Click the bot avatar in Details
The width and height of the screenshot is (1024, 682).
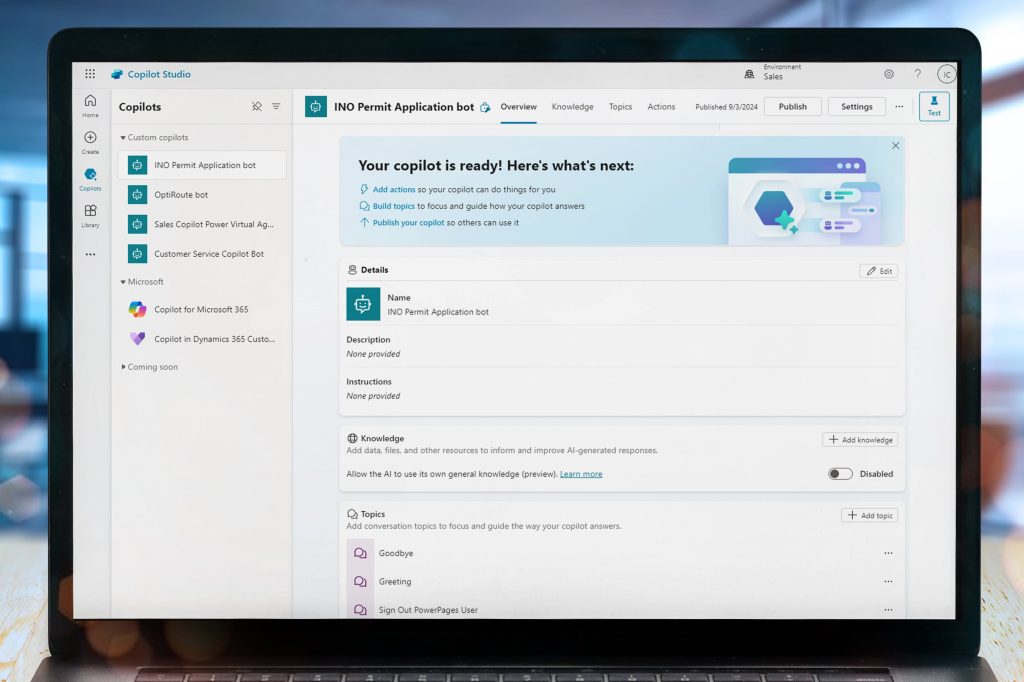pos(363,304)
